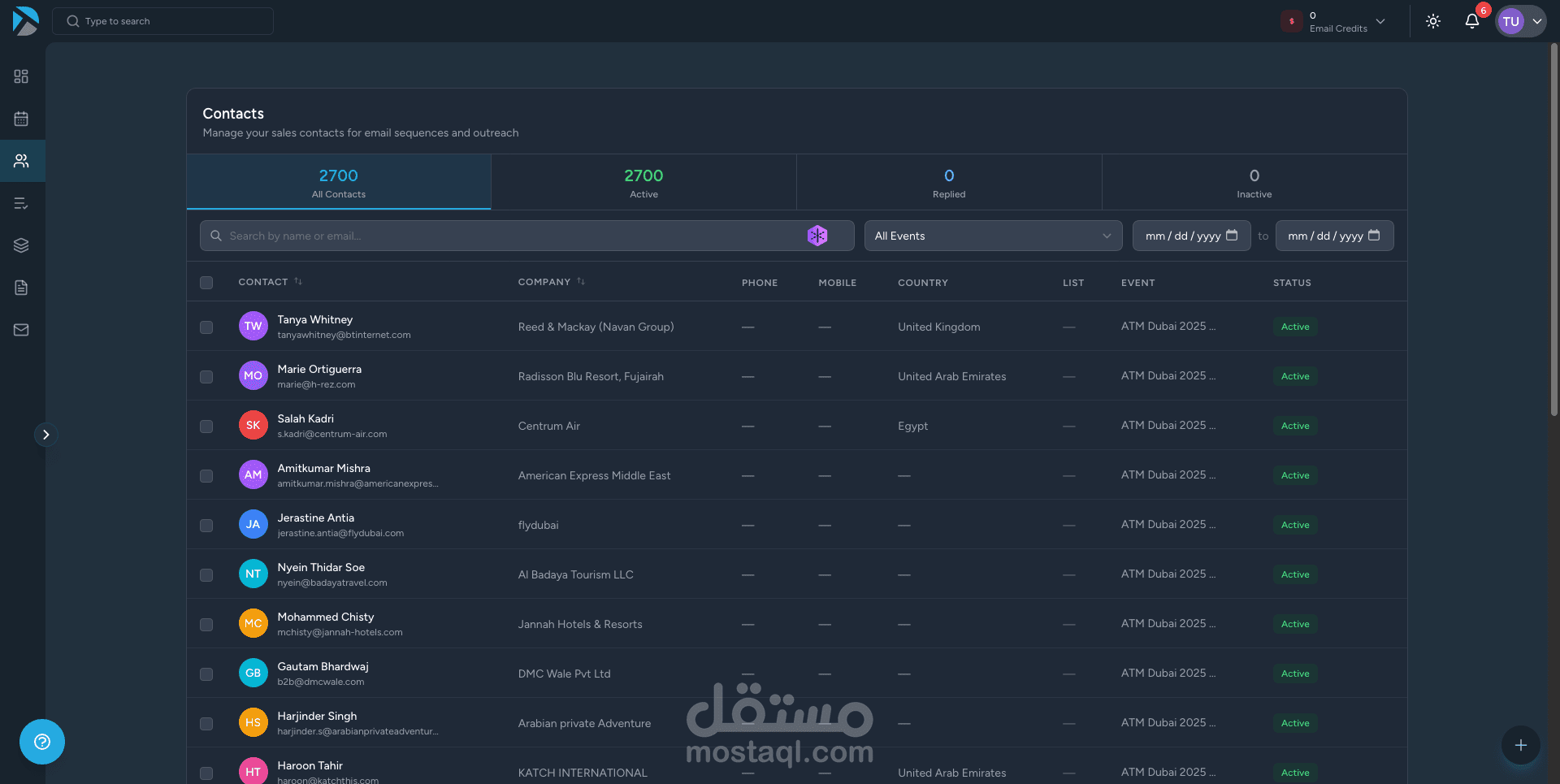Select the Amitkumar Mishra row checkbox
This screenshot has height=784, width=1560.
pos(206,476)
